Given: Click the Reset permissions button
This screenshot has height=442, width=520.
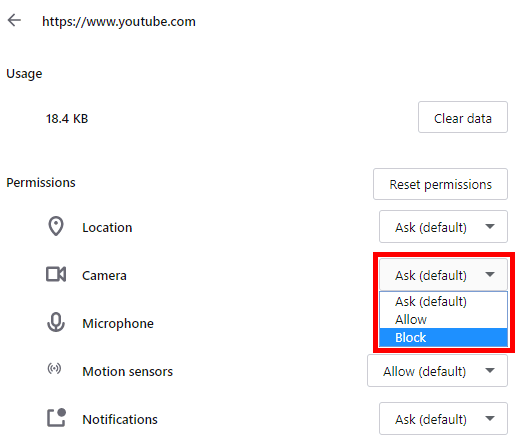Looking at the screenshot, I should click(440, 184).
